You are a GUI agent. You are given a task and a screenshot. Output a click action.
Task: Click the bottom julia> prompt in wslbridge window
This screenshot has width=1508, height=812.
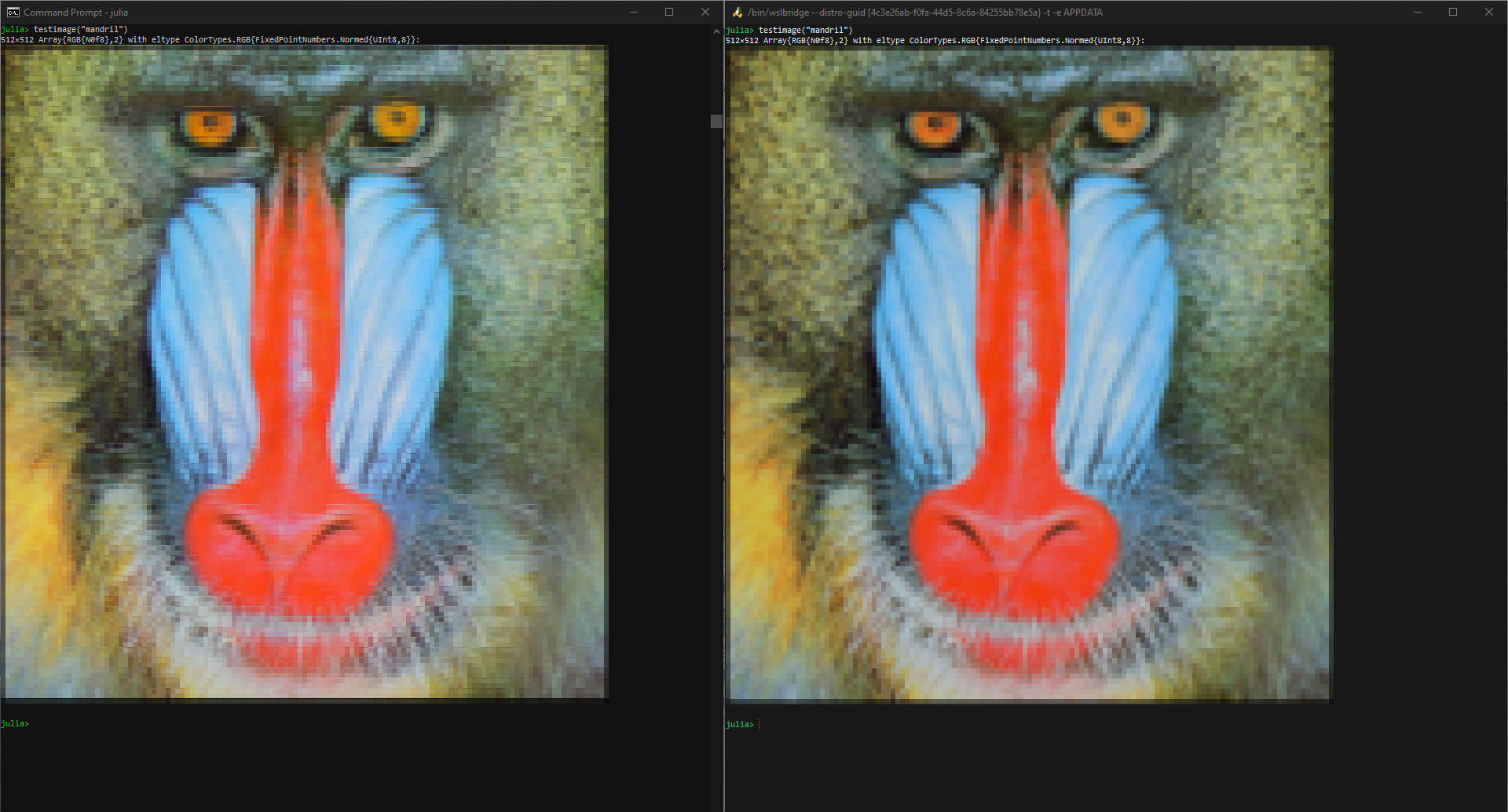click(x=740, y=724)
